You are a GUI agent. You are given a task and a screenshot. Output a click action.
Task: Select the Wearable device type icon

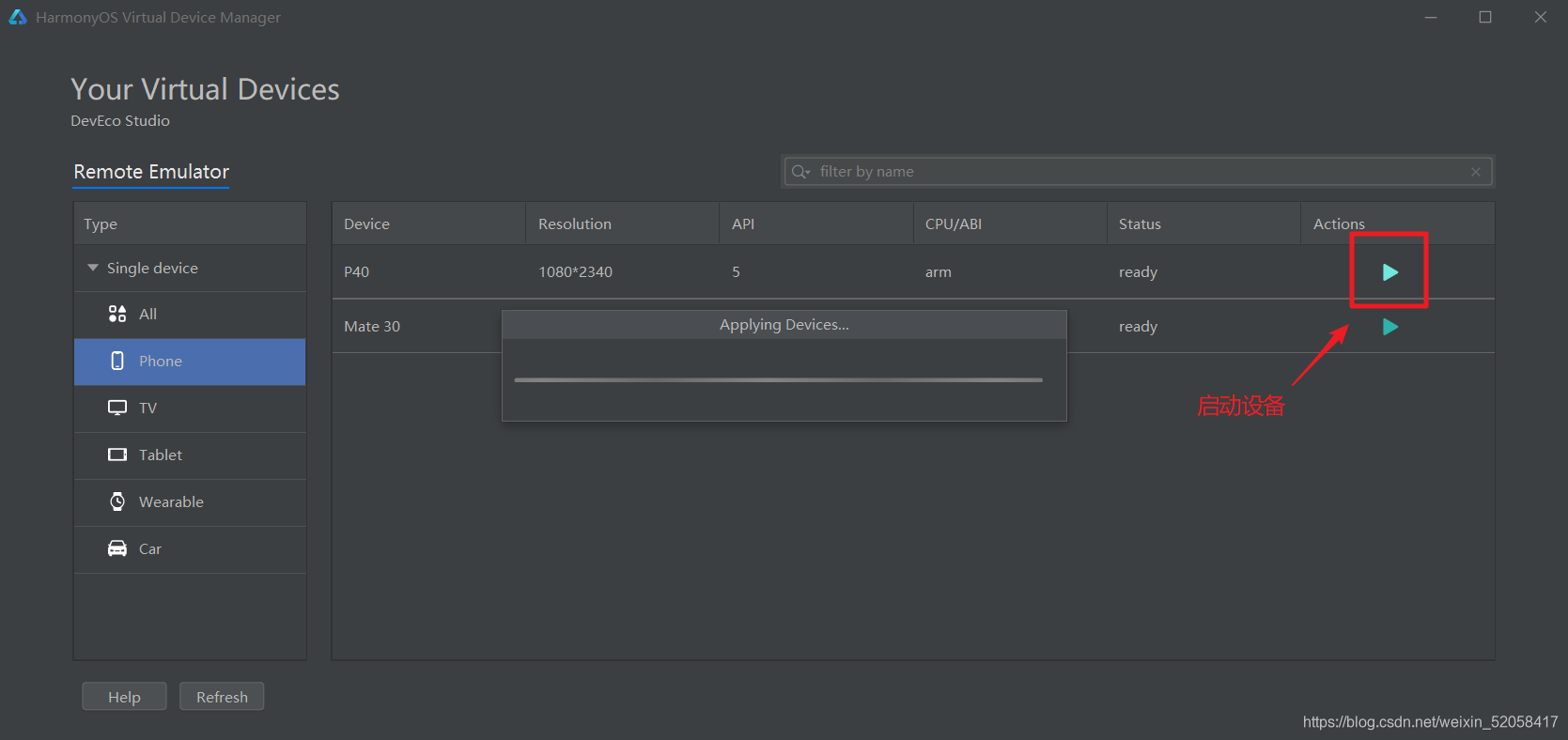[117, 501]
